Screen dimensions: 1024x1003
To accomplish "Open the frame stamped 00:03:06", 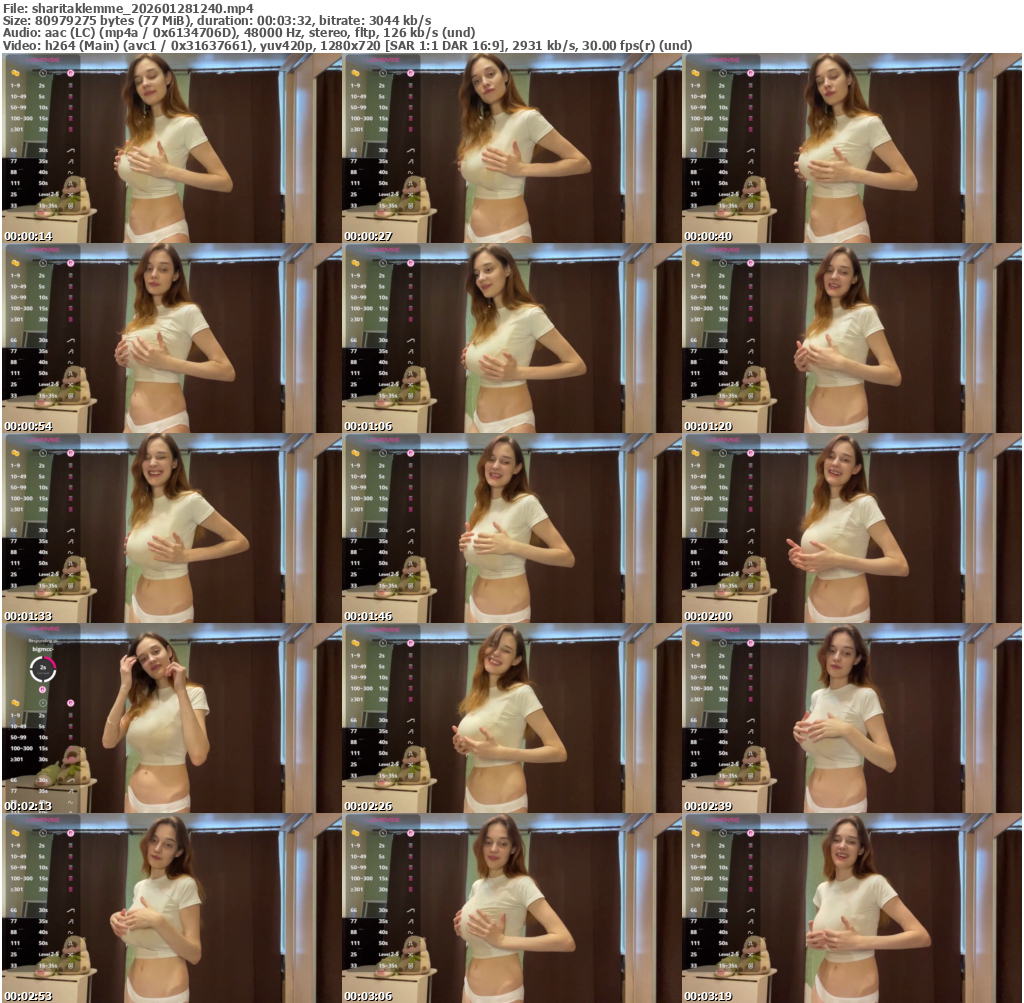I will coord(512,908).
